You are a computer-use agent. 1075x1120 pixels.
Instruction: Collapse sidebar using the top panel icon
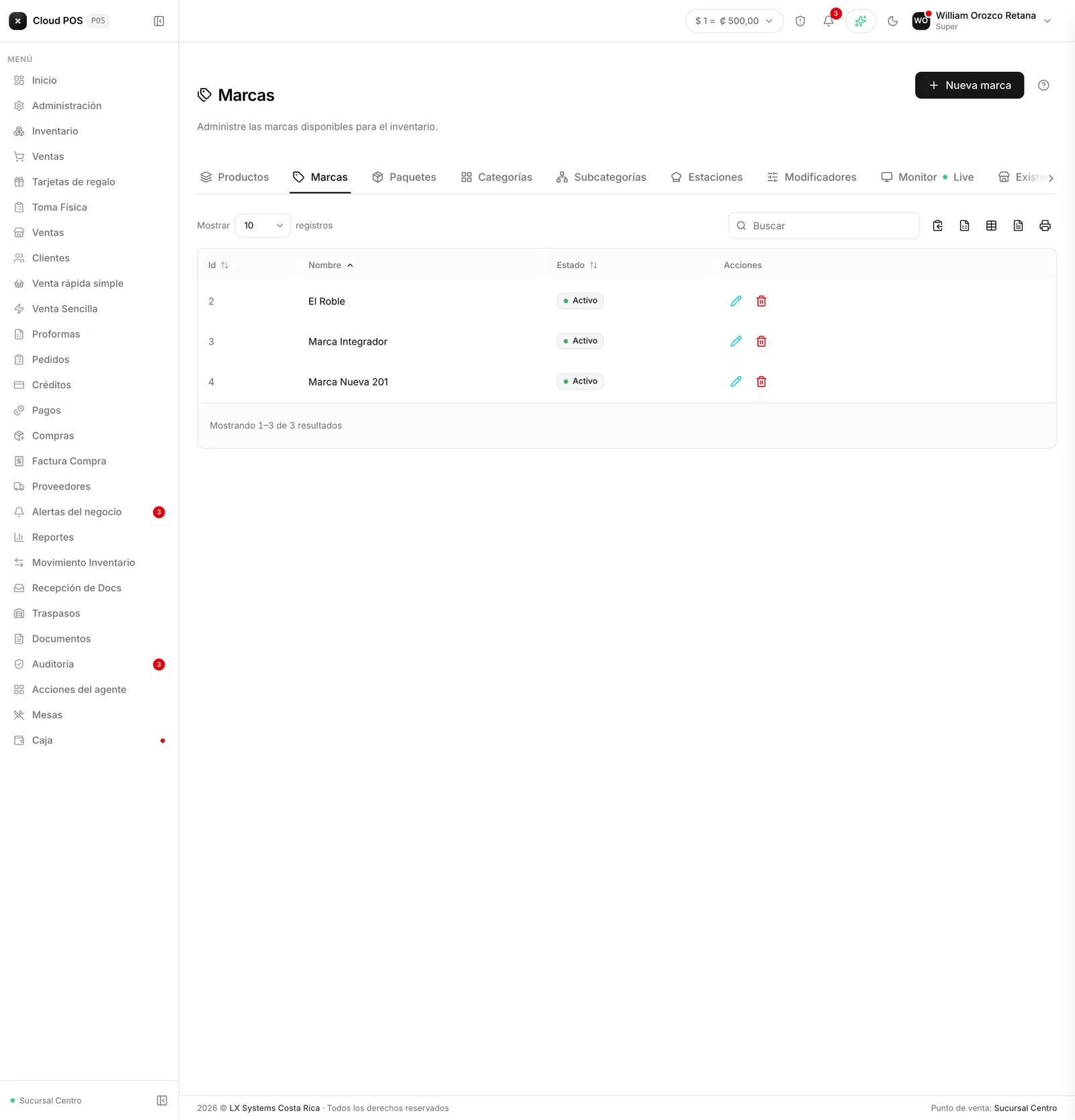[x=159, y=21]
